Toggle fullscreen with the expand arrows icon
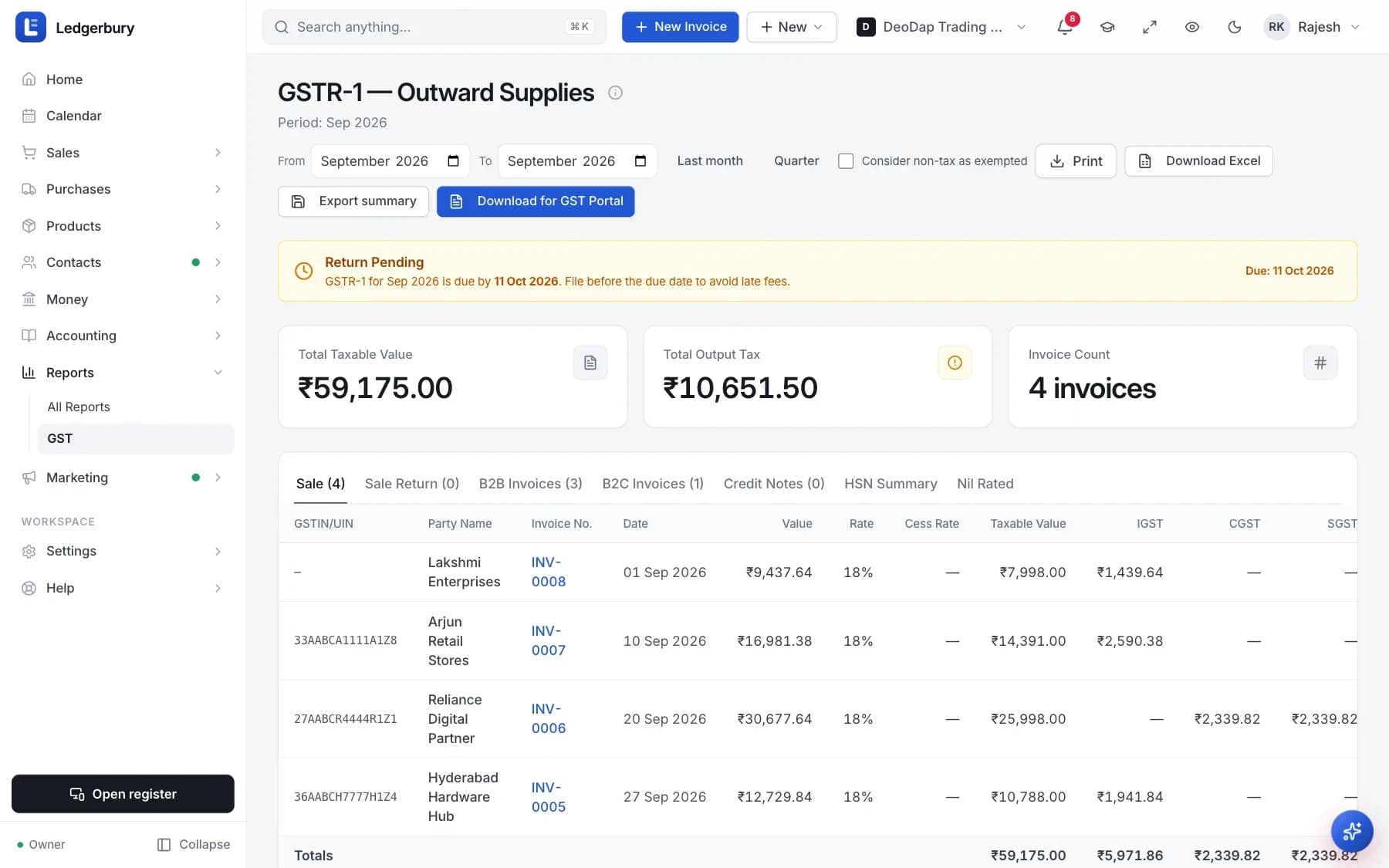1389x868 pixels. tap(1150, 27)
